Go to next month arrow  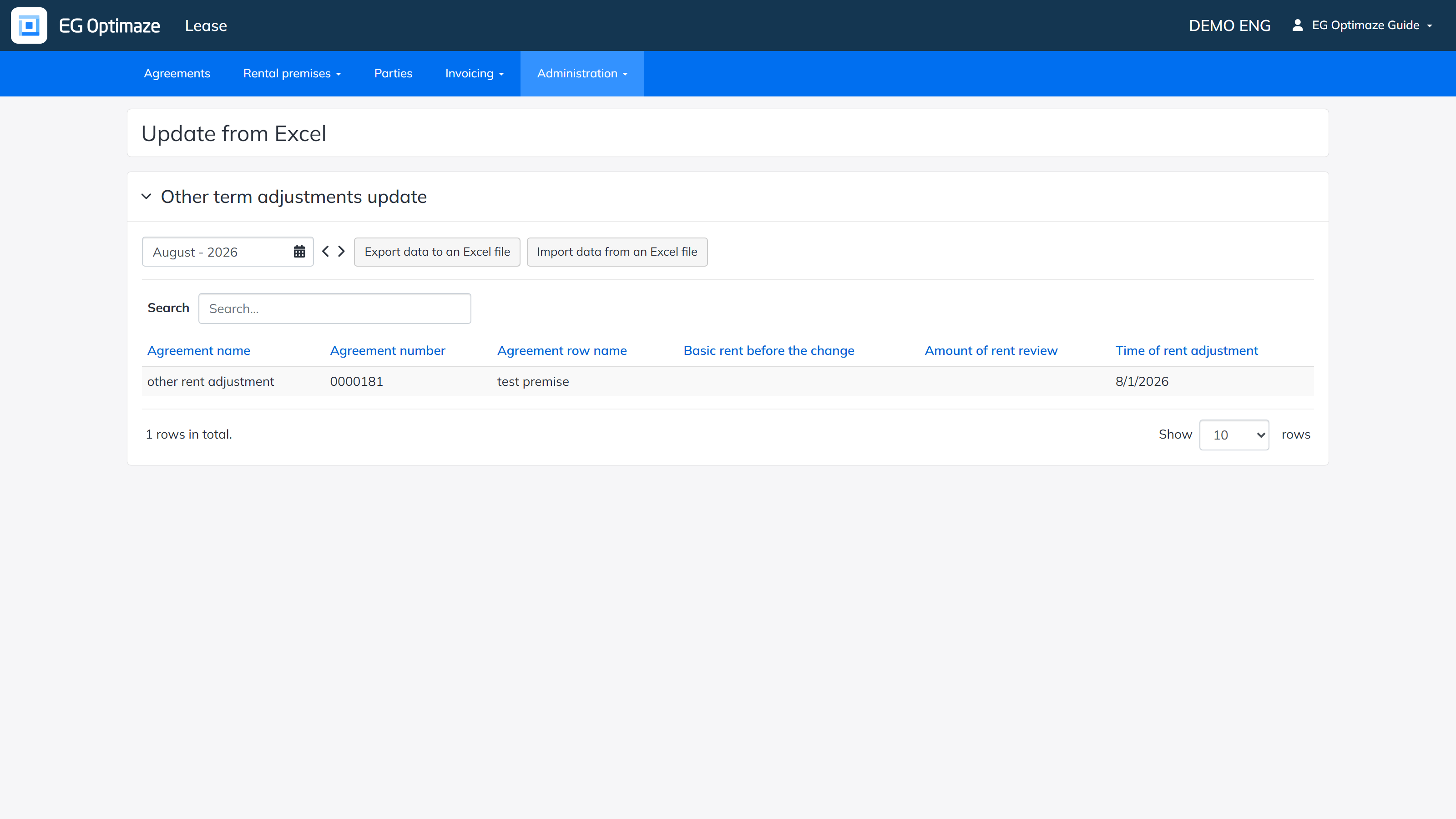coord(341,251)
